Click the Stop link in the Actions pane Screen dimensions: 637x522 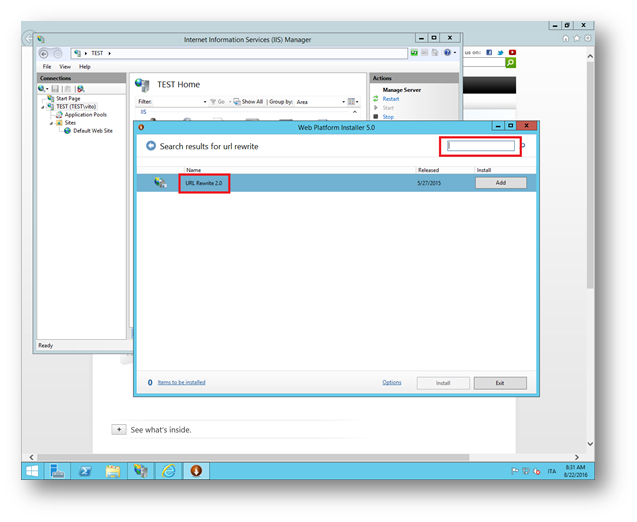pyautogui.click(x=388, y=117)
